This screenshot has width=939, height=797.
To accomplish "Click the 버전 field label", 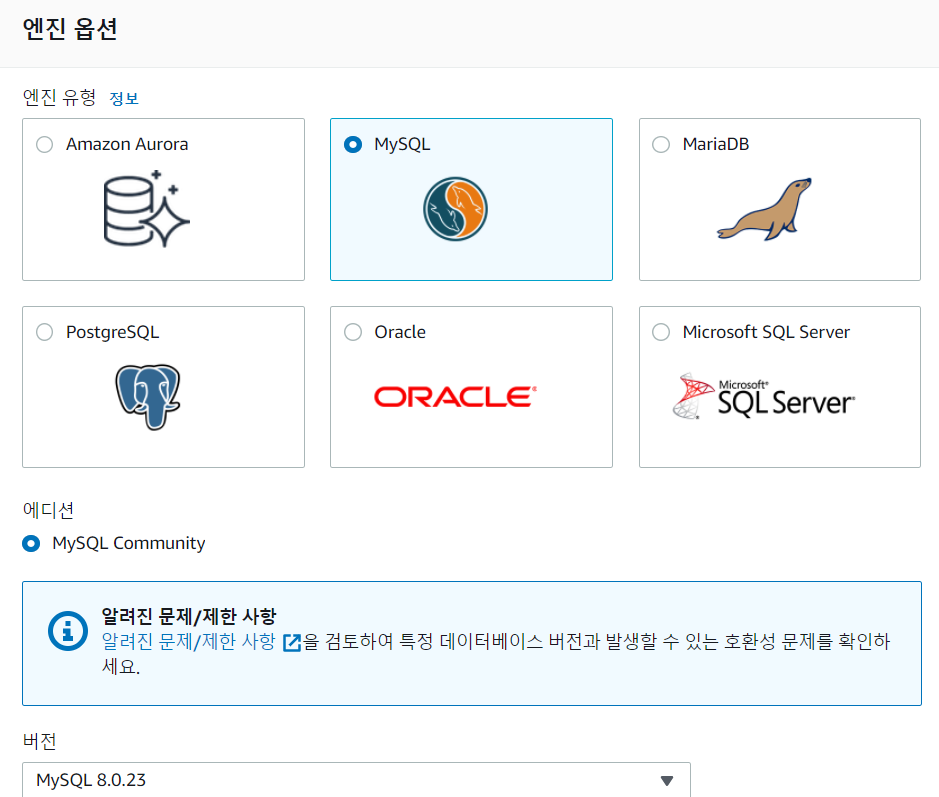I will [x=40, y=741].
